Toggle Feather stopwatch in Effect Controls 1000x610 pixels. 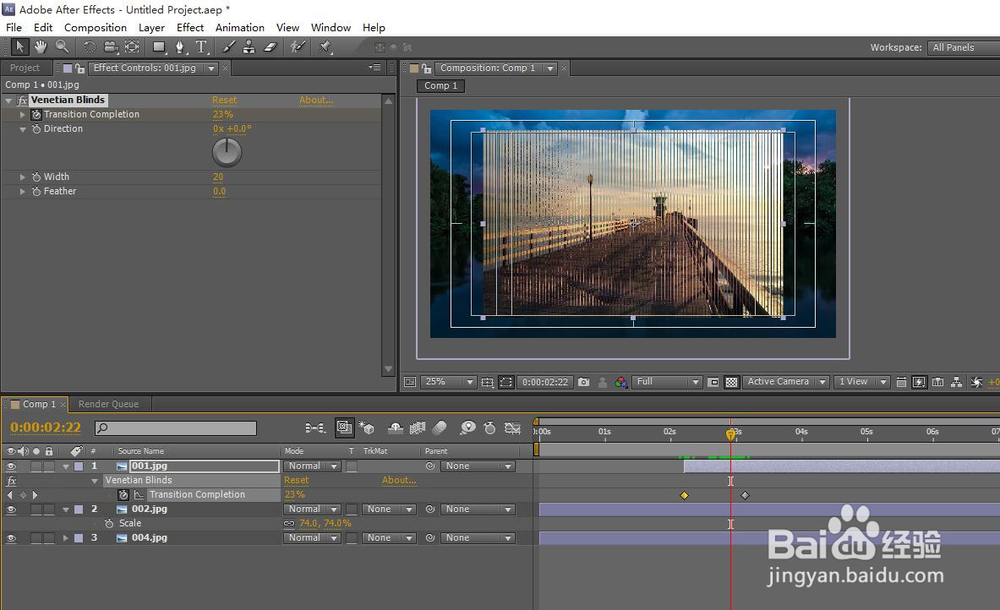(36, 191)
